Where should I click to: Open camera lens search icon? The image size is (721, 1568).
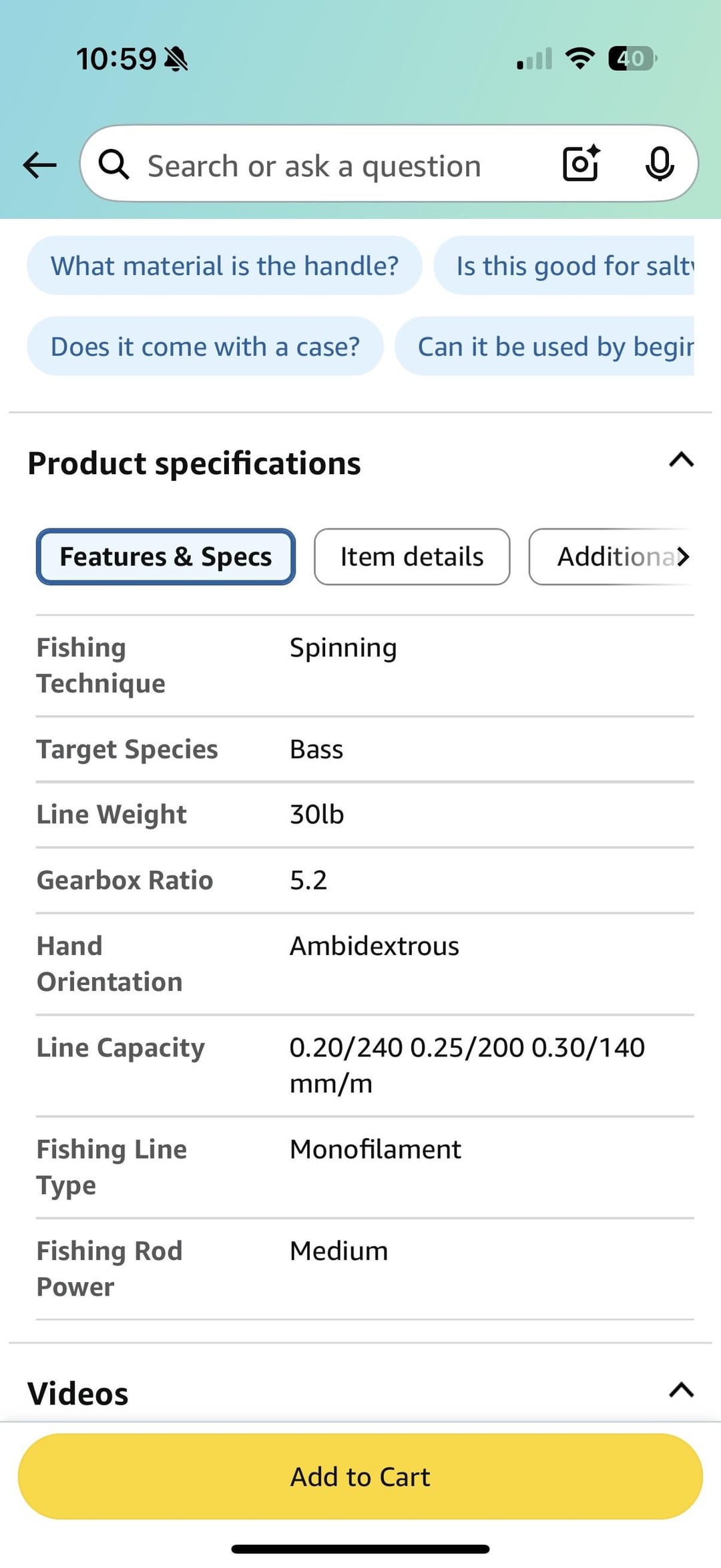pyautogui.click(x=581, y=164)
